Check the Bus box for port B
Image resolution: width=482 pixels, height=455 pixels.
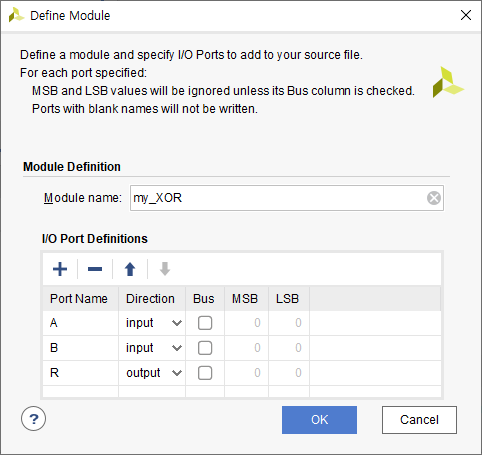coord(205,348)
